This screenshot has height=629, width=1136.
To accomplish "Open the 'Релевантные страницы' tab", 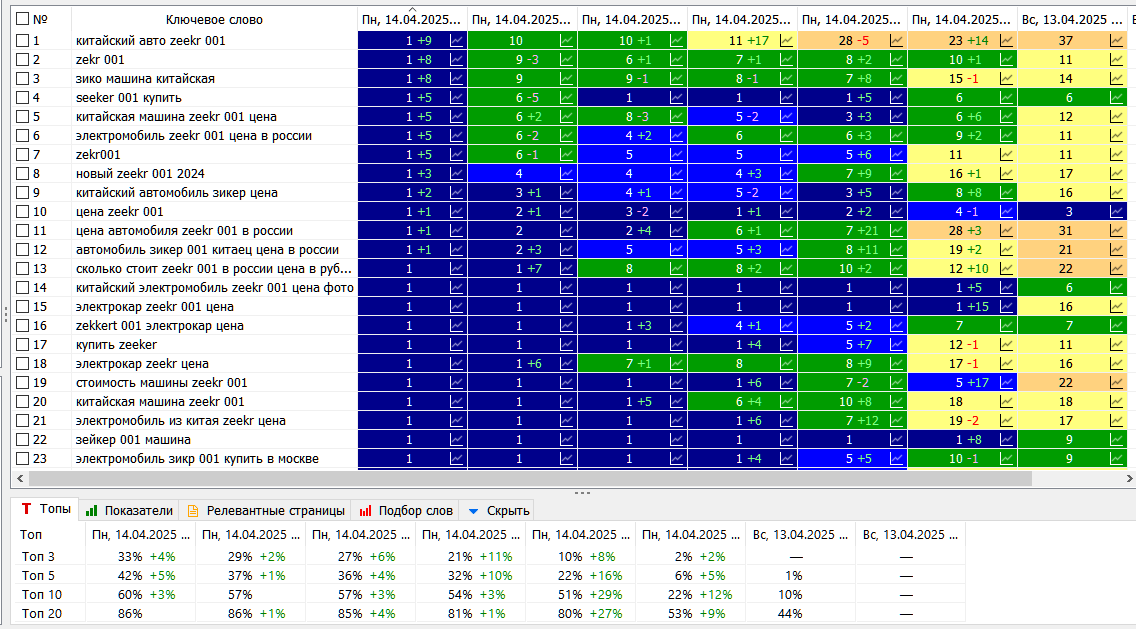I will pyautogui.click(x=265, y=511).
